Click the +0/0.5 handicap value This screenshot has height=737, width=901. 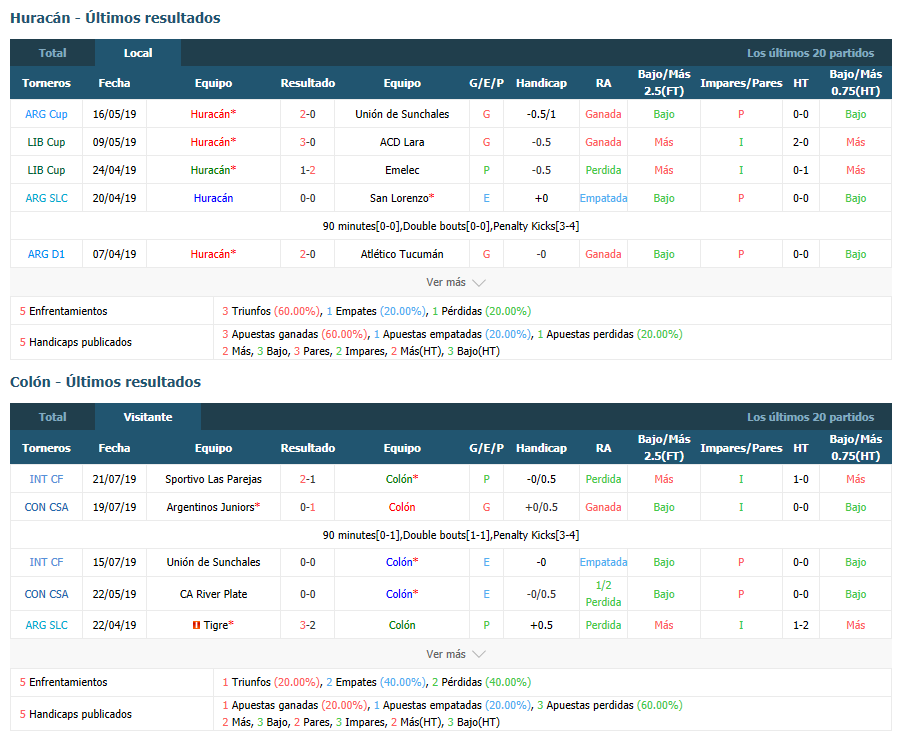coord(541,507)
